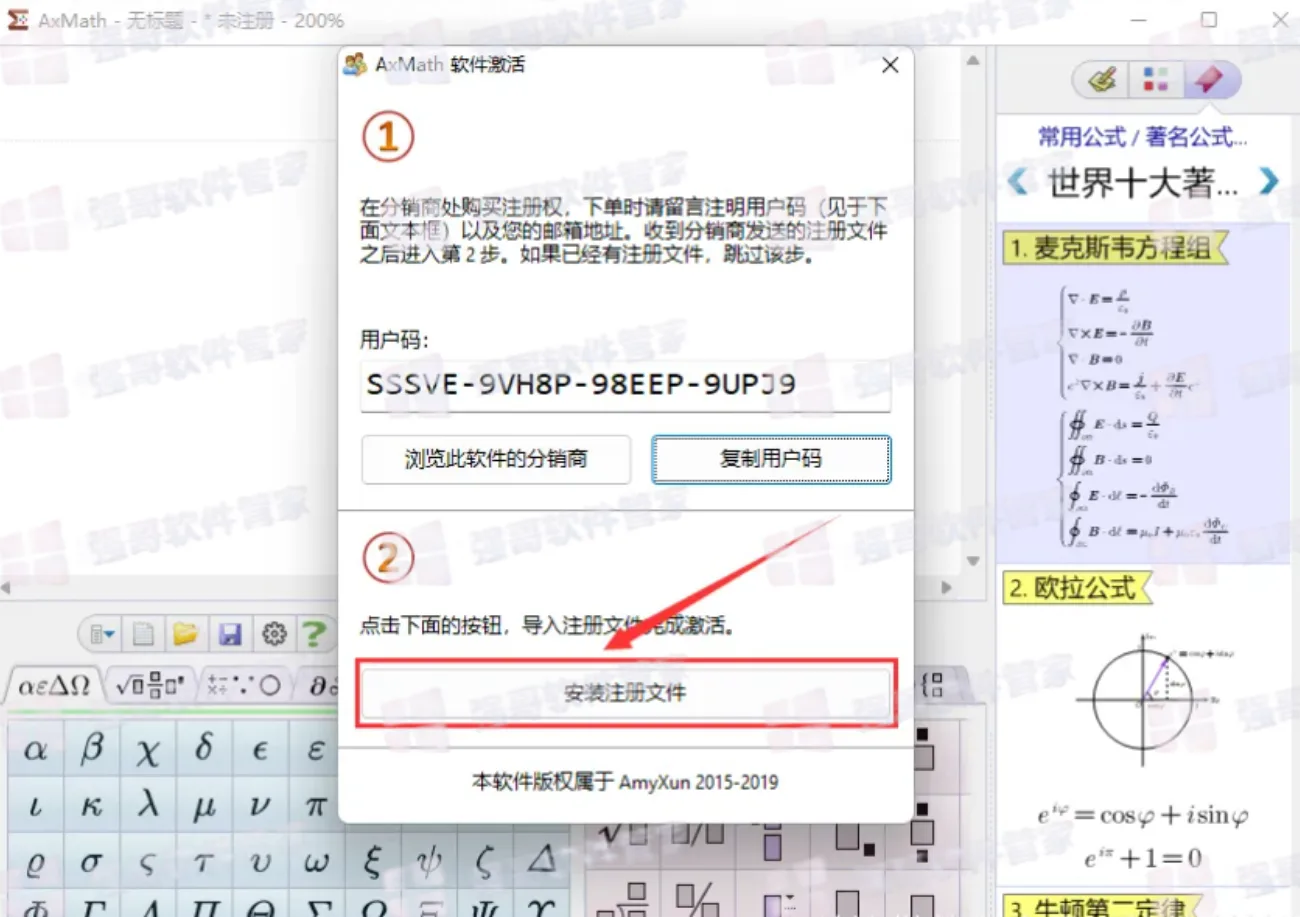Insert the tau τ symbol
1300x917 pixels.
[204, 862]
